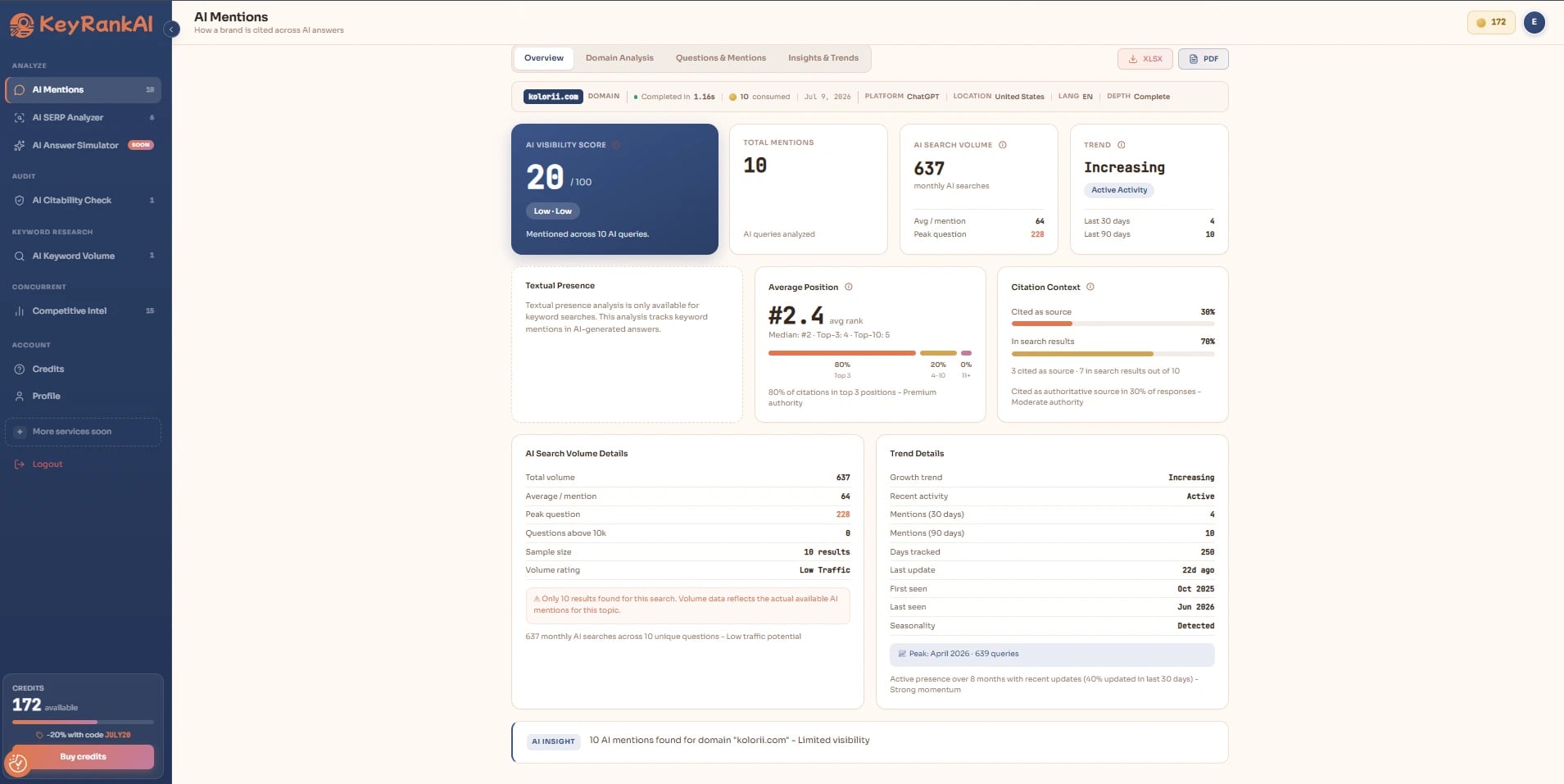
Task: Open the Insights & Trends tab
Action: [x=823, y=58]
